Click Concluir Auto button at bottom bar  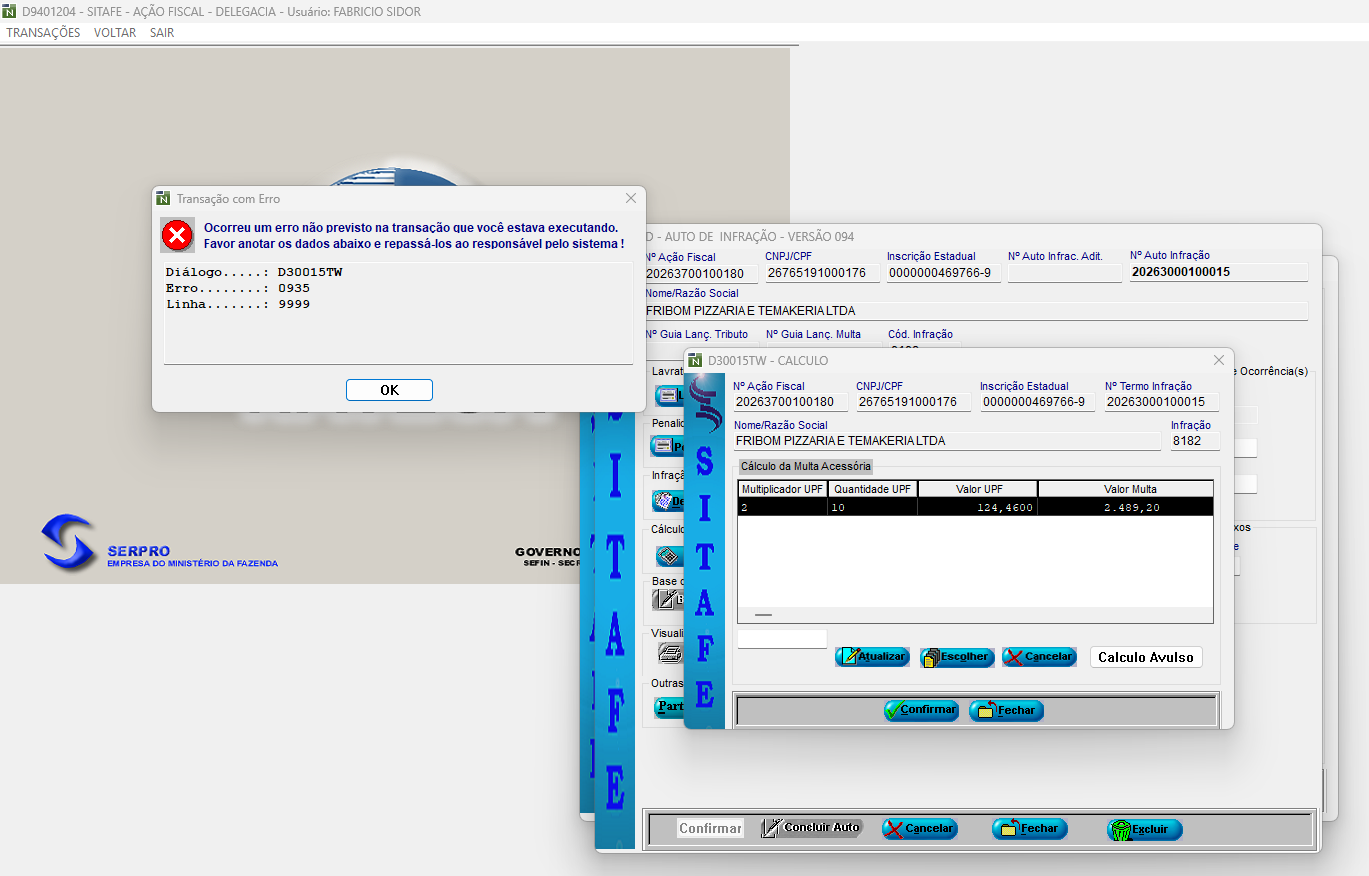click(x=811, y=828)
